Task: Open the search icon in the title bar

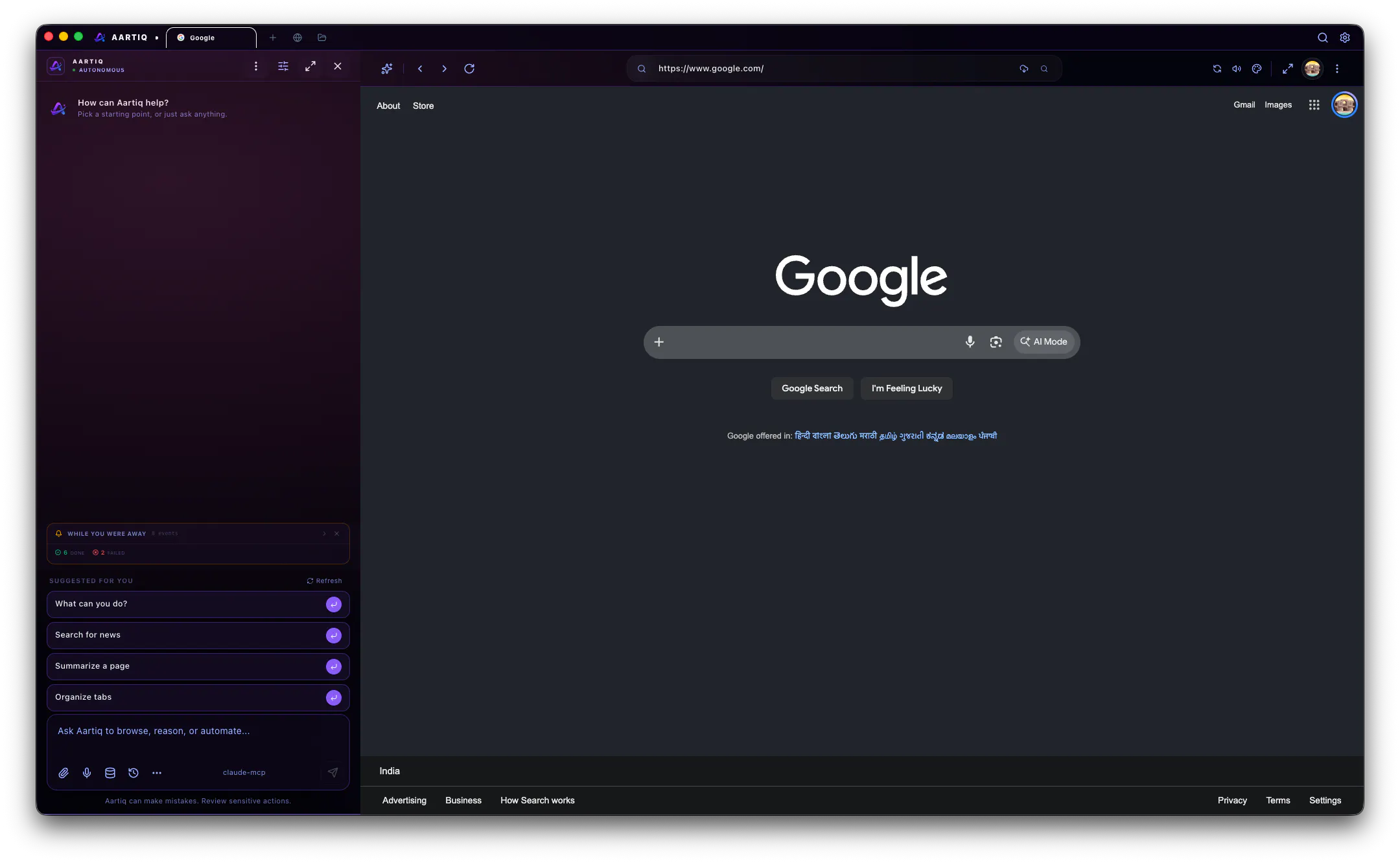Action: [x=1323, y=38]
